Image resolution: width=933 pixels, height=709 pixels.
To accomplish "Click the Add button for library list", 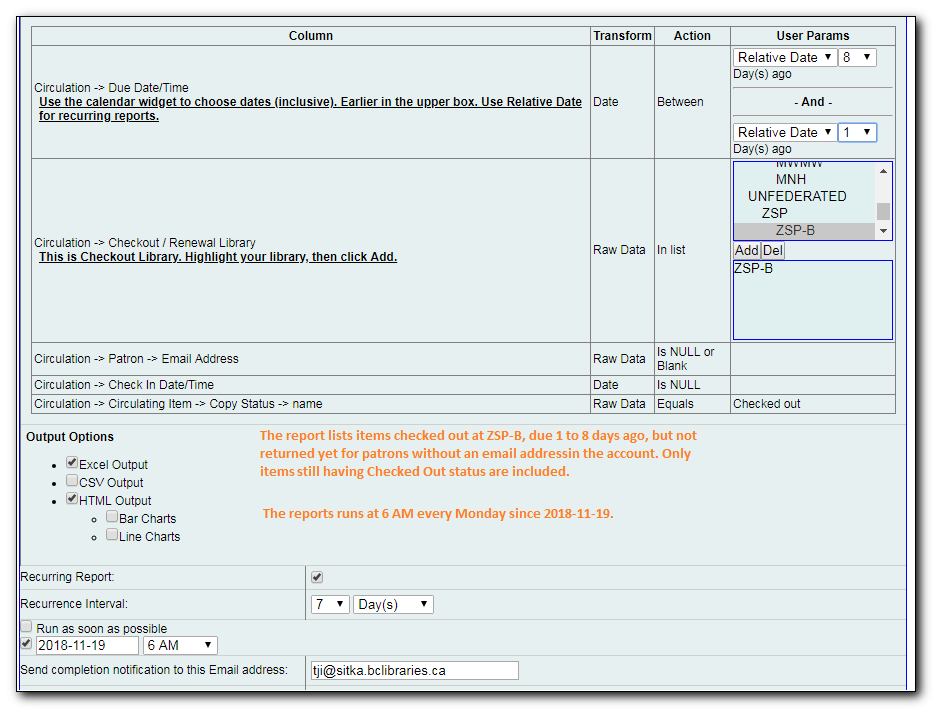I will point(747,250).
